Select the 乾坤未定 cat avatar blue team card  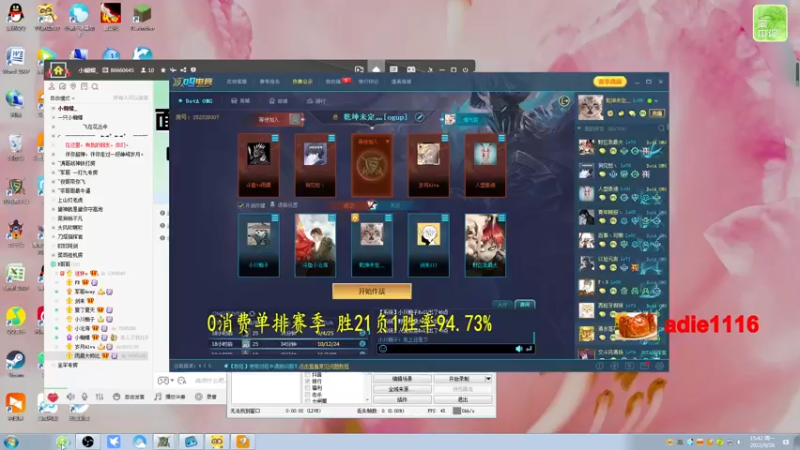coord(372,245)
